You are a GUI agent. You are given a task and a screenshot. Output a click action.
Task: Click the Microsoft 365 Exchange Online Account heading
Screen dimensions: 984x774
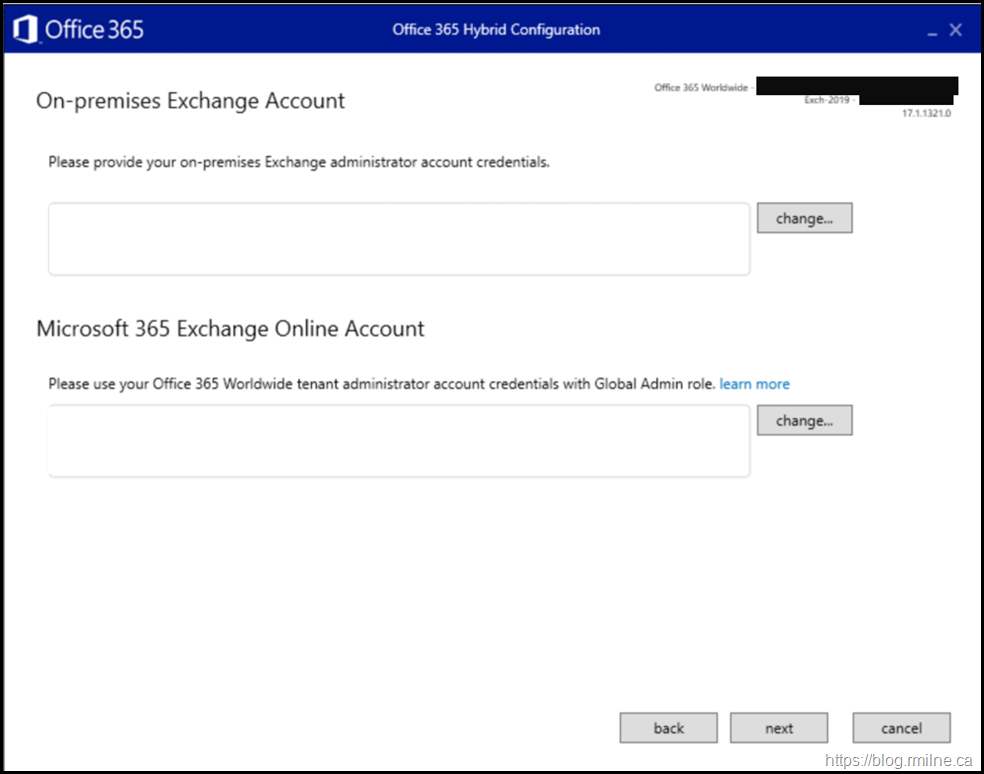tap(230, 329)
